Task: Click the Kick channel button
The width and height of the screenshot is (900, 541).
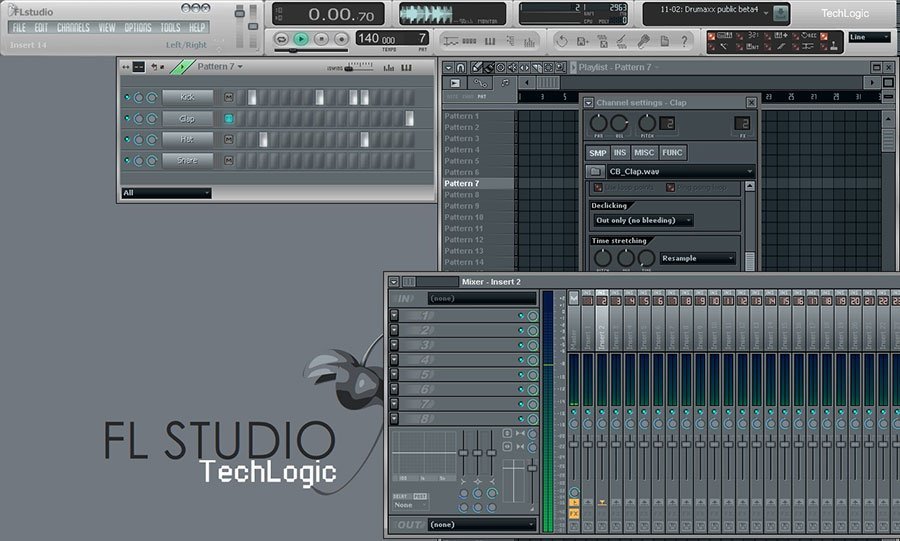Action: point(187,98)
